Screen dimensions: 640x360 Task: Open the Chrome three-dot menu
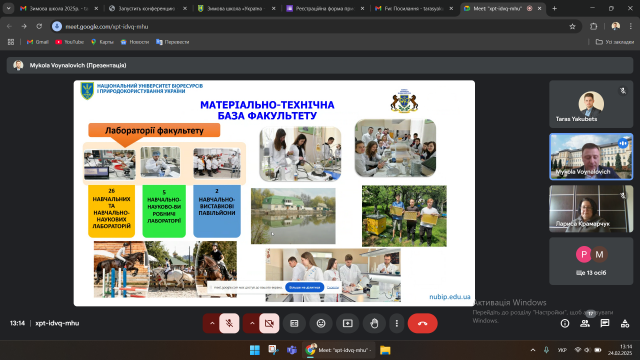(x=631, y=27)
